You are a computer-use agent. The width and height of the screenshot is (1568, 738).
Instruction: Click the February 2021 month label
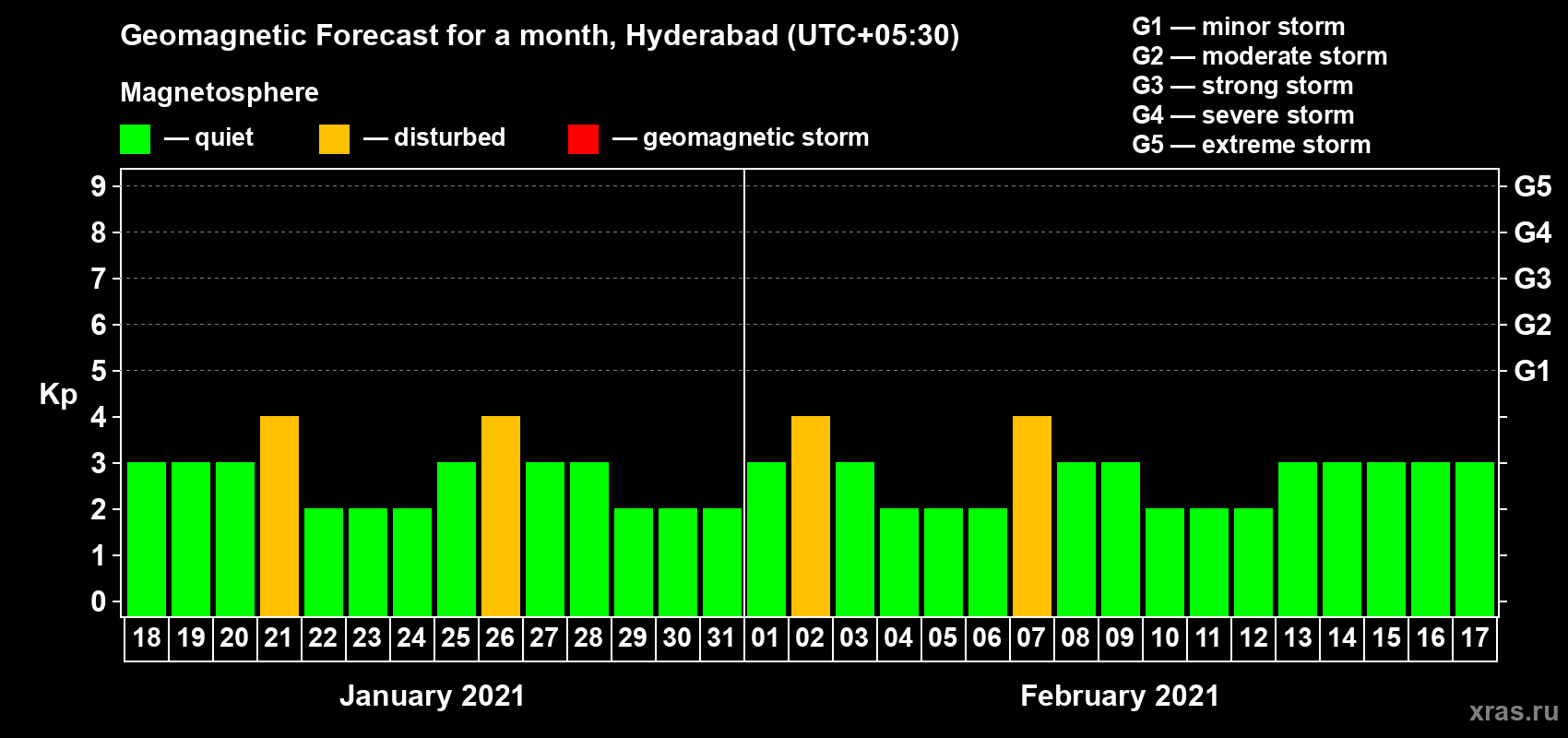(x=1120, y=696)
